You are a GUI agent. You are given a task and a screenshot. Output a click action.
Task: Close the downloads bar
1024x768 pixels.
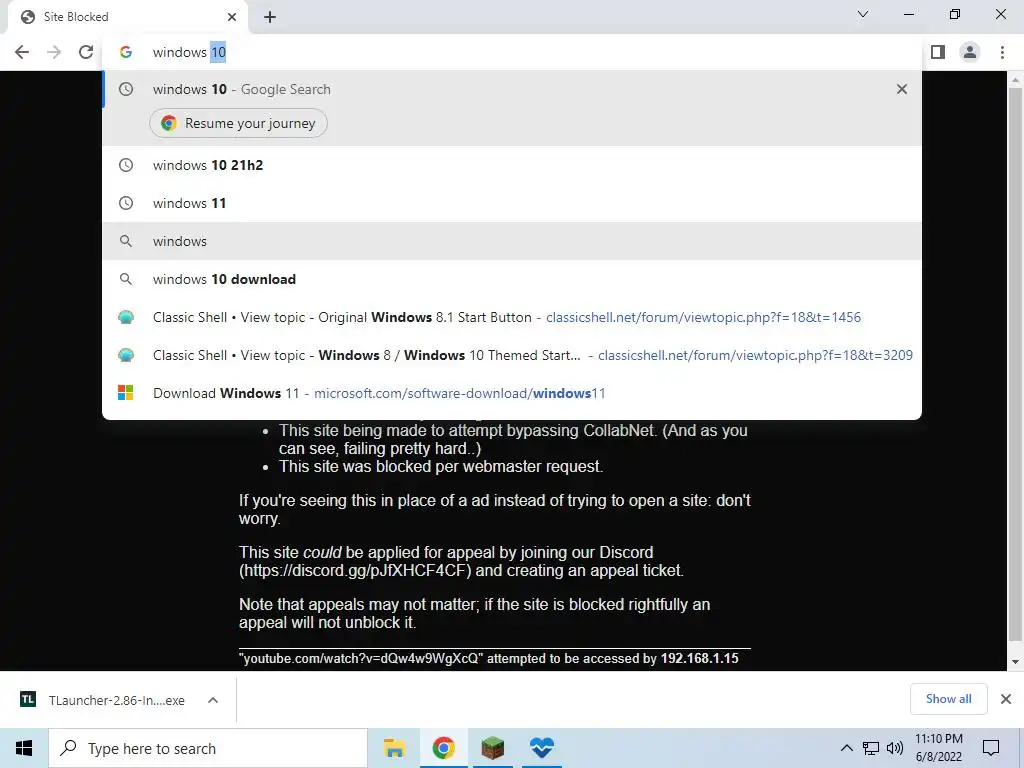[x=1006, y=699]
